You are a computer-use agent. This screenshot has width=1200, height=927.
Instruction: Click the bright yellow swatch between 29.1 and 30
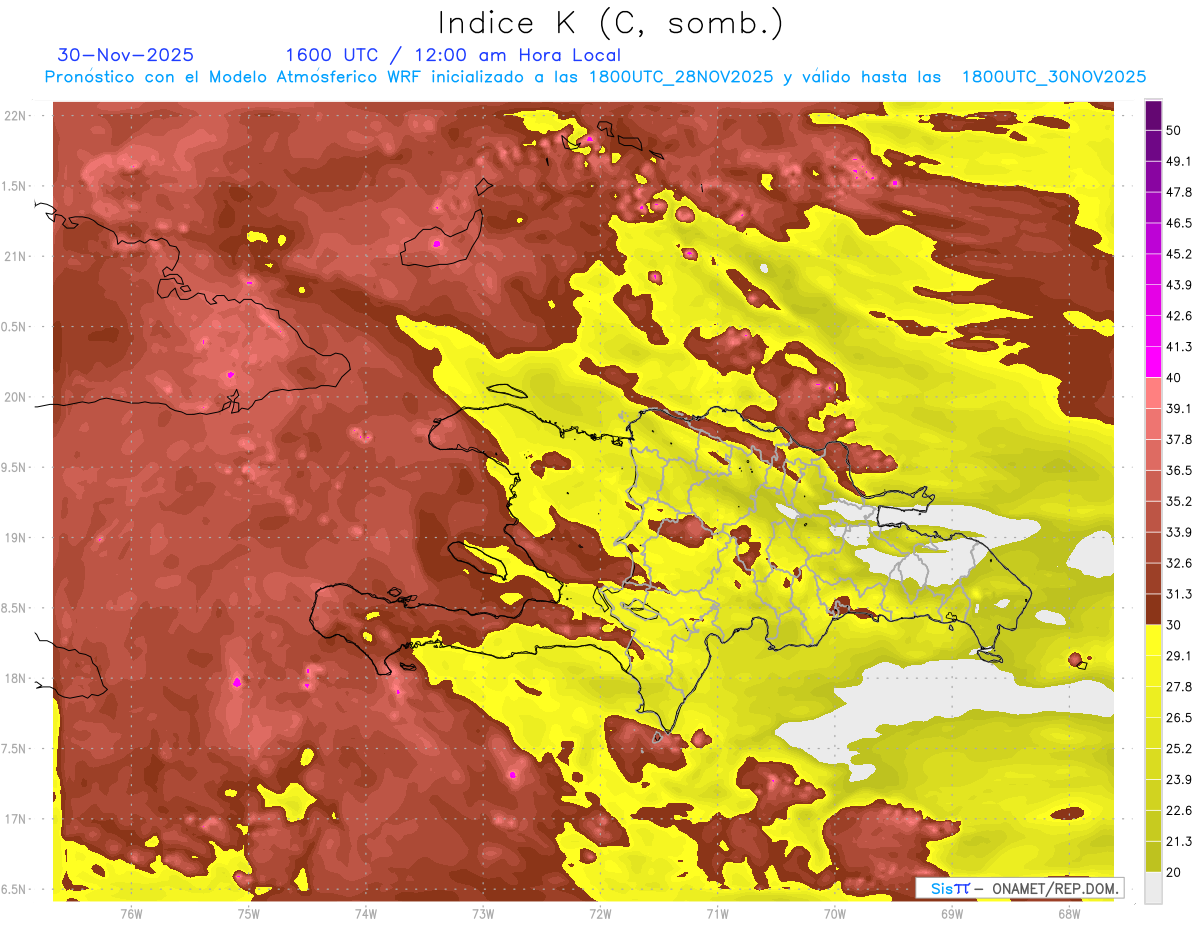[x=1153, y=640]
